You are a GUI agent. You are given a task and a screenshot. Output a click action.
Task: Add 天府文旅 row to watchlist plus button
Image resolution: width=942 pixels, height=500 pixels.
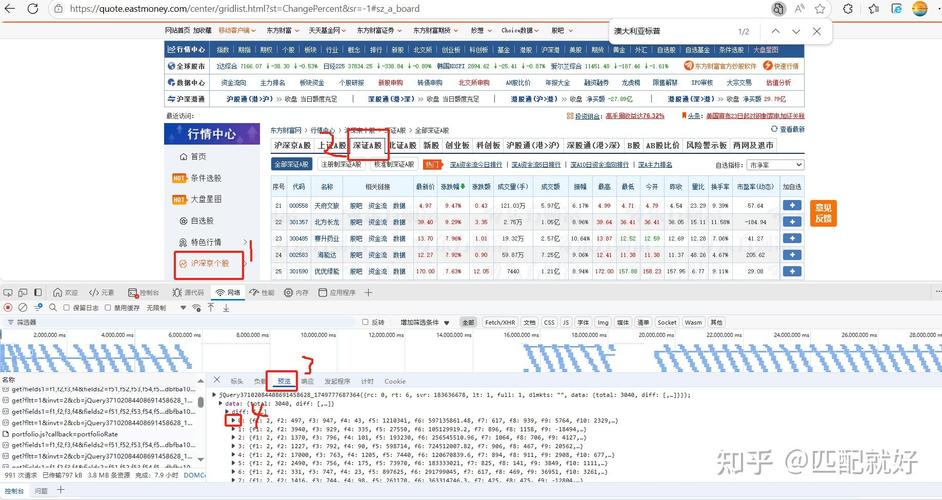[x=792, y=206]
